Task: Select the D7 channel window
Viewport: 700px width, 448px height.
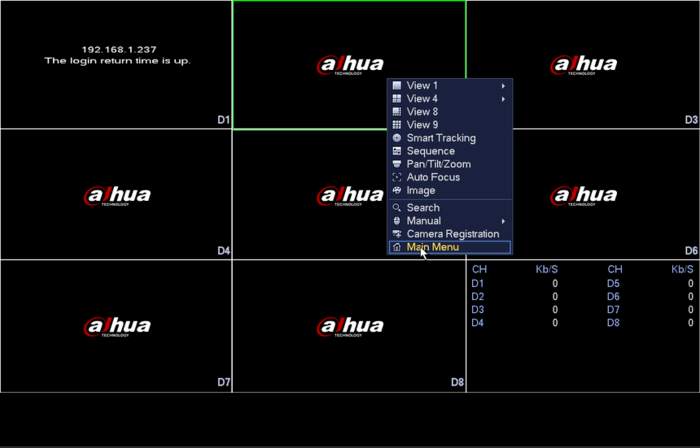Action: (116, 326)
